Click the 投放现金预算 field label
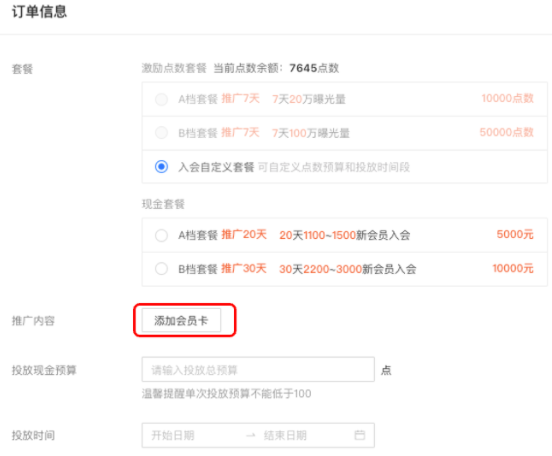The width and height of the screenshot is (552, 456). click(44, 370)
